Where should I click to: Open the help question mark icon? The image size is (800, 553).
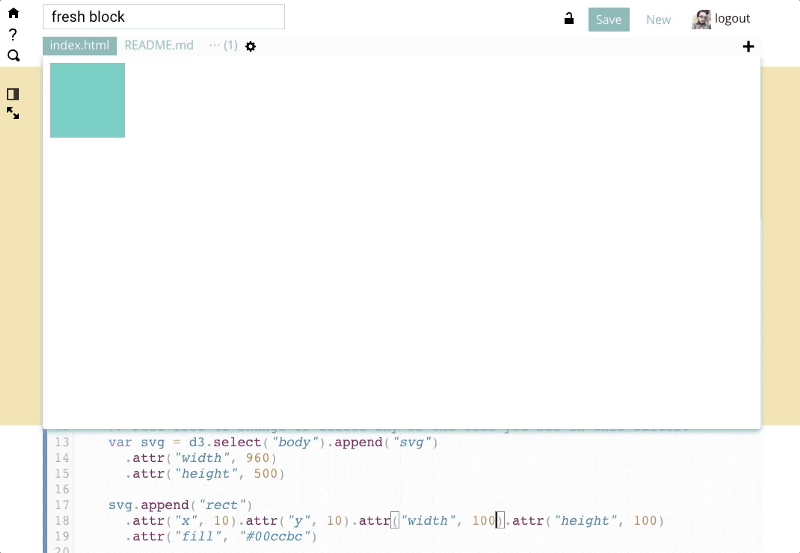(13, 35)
